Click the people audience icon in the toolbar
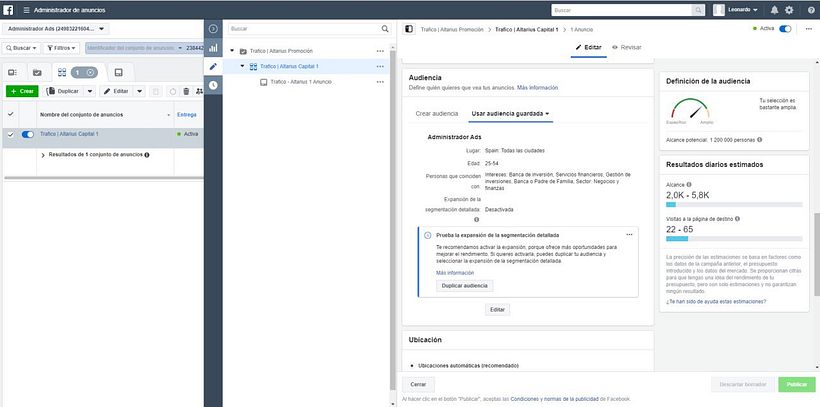This screenshot has height=407, width=820. 199,91
